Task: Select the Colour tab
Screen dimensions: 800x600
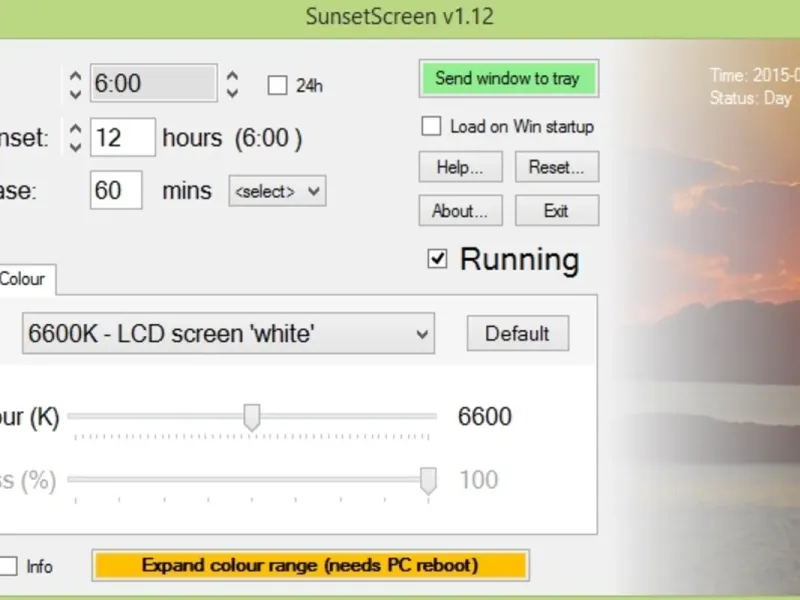Action: pyautogui.click(x=26, y=279)
